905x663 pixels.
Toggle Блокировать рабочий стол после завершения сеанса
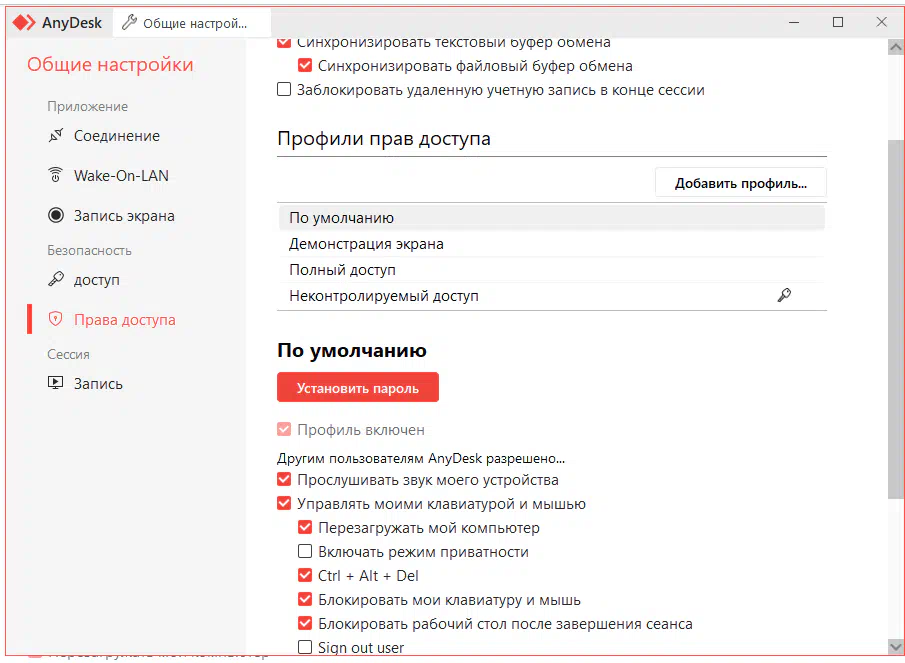(305, 624)
